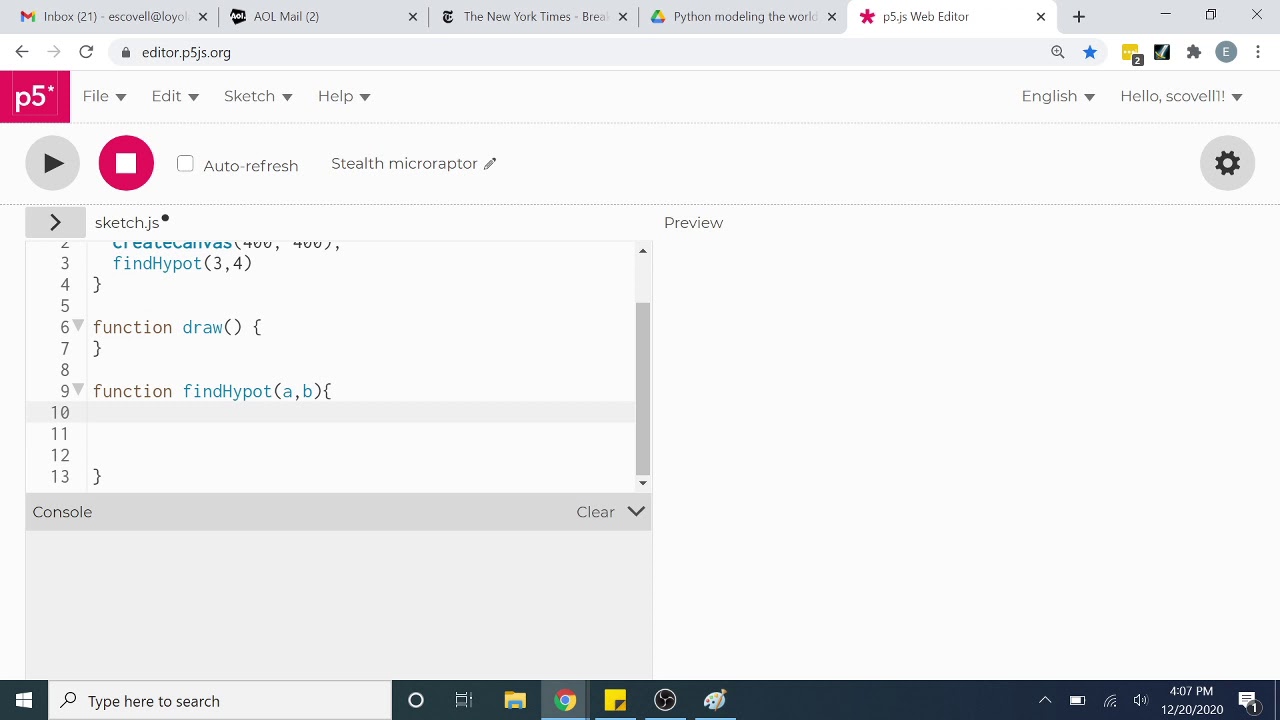Open the Sketch menu
Screen dimensions: 1280x720
click(258, 96)
